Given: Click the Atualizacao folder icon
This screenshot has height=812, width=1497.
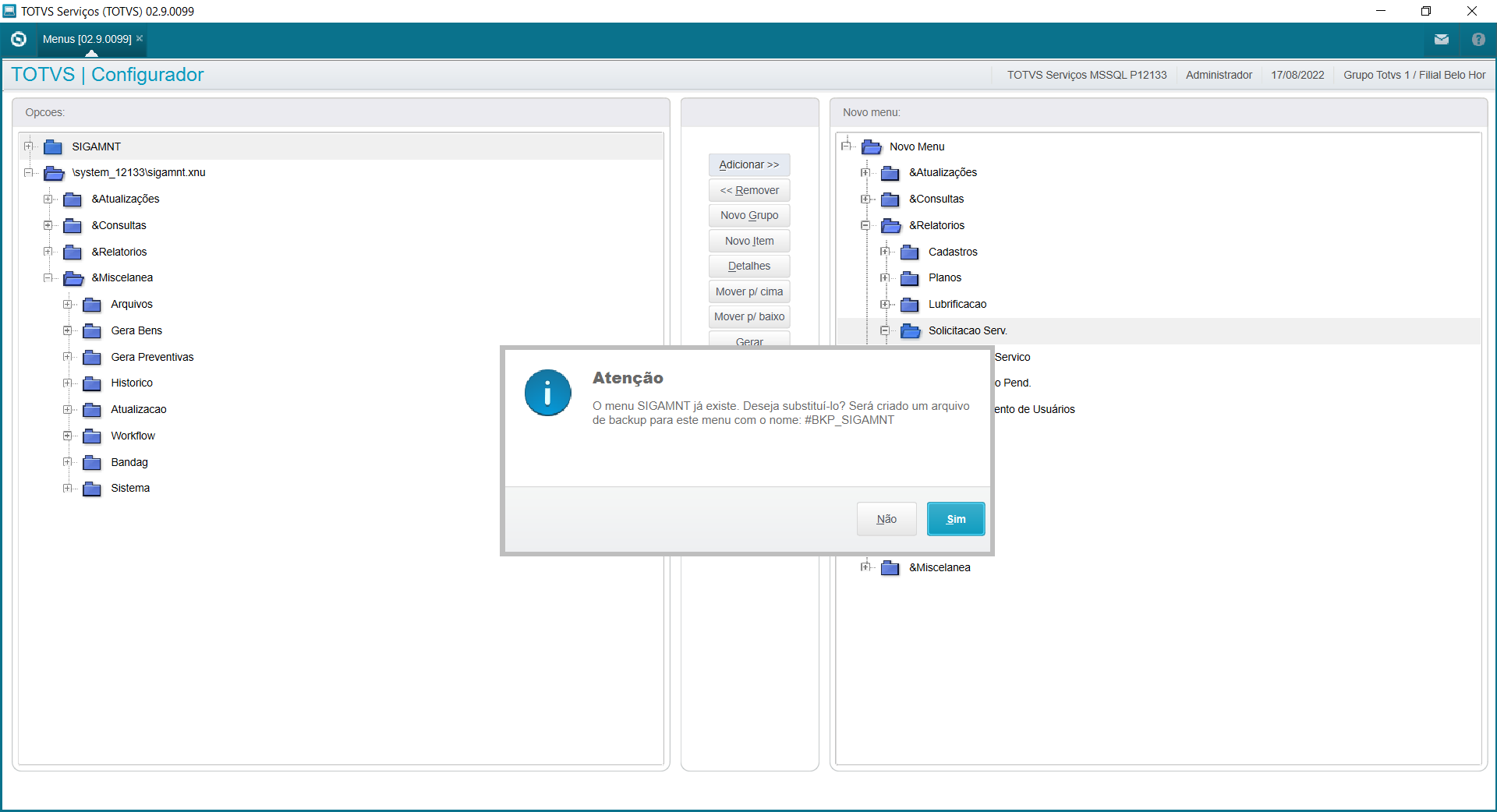Looking at the screenshot, I should tap(92, 410).
